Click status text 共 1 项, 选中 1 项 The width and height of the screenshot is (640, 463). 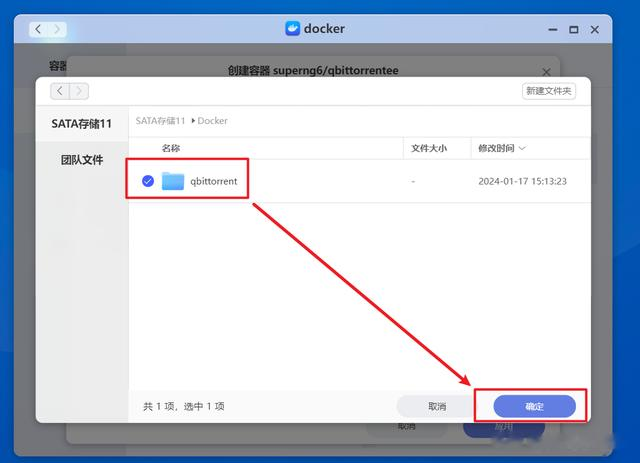(184, 406)
